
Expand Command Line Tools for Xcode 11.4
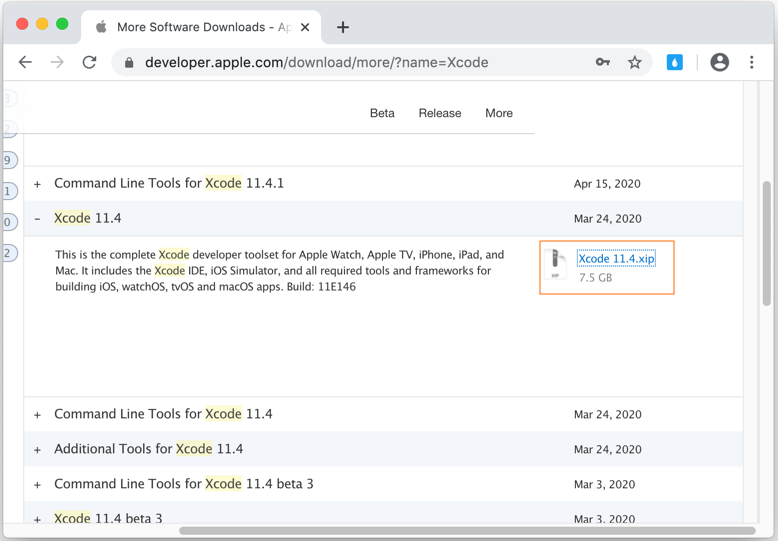click(37, 415)
